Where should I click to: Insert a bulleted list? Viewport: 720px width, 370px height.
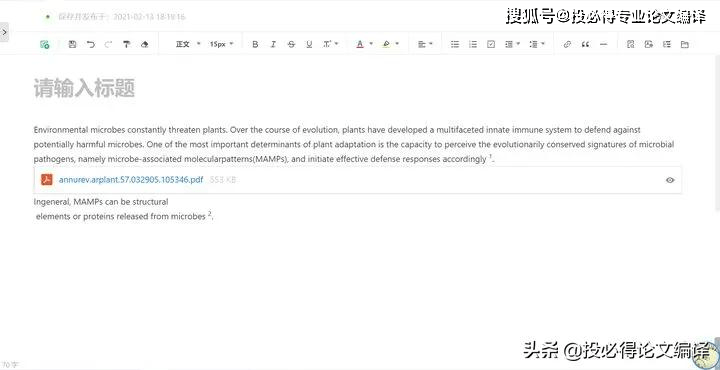tap(455, 45)
